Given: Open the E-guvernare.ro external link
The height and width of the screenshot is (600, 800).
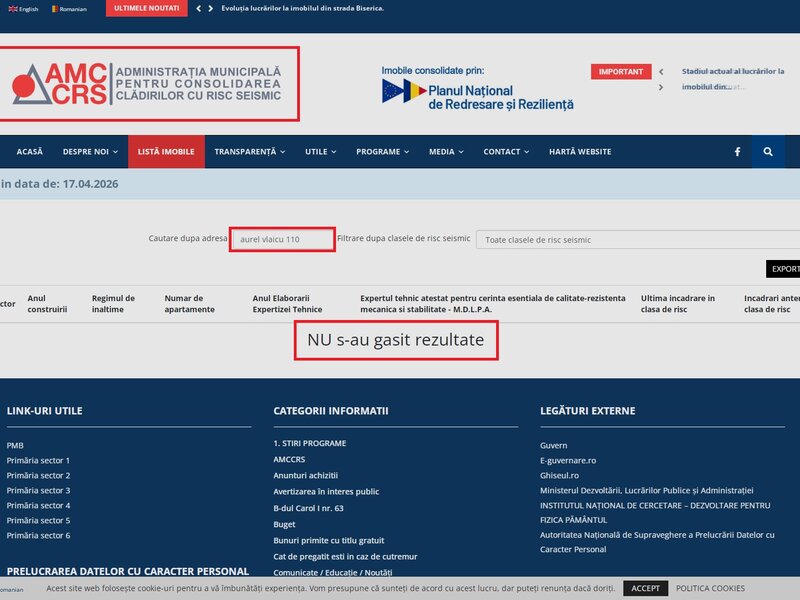Looking at the screenshot, I should (x=568, y=460).
